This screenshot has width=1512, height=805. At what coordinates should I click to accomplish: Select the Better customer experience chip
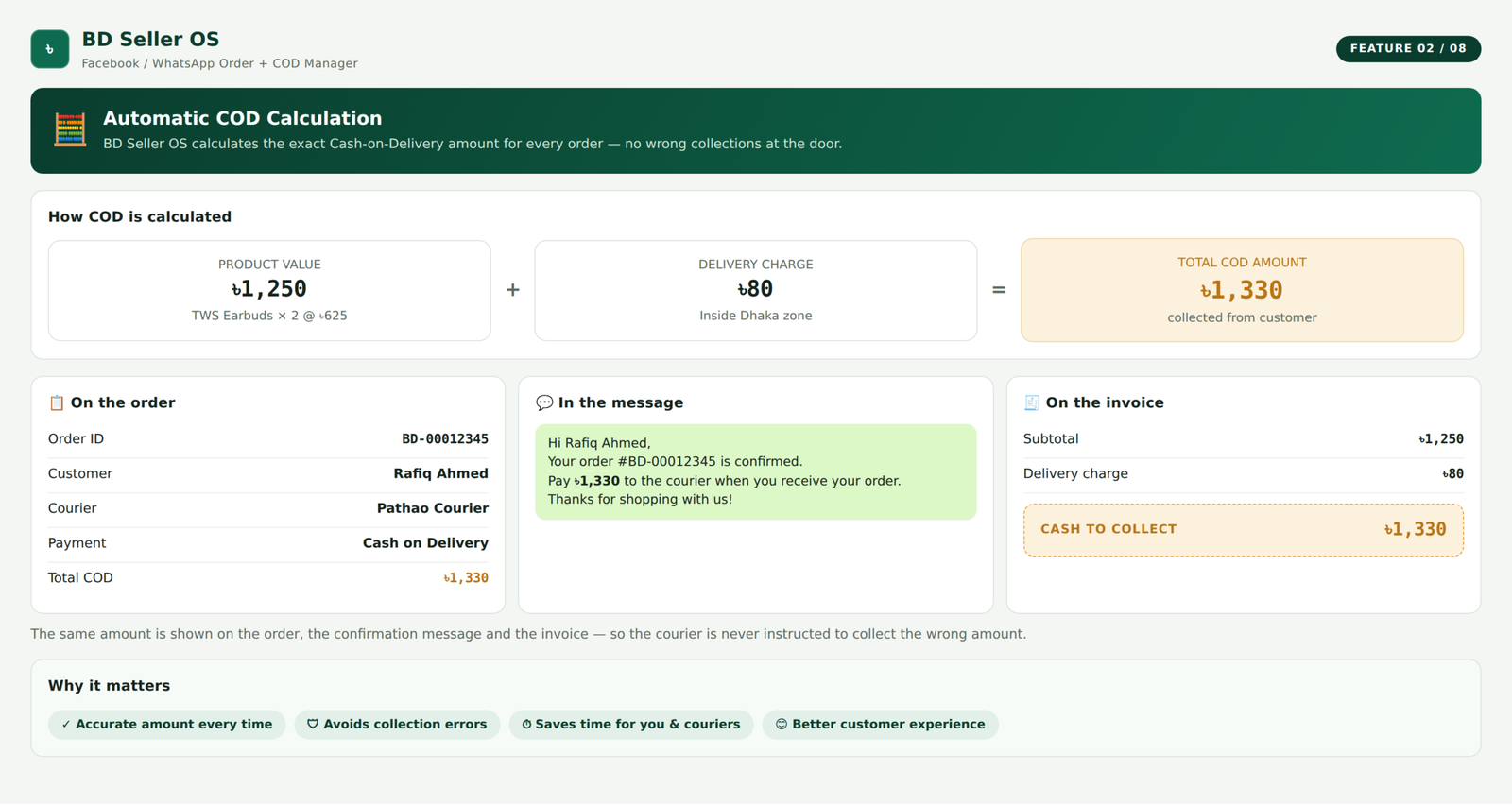coord(881,725)
